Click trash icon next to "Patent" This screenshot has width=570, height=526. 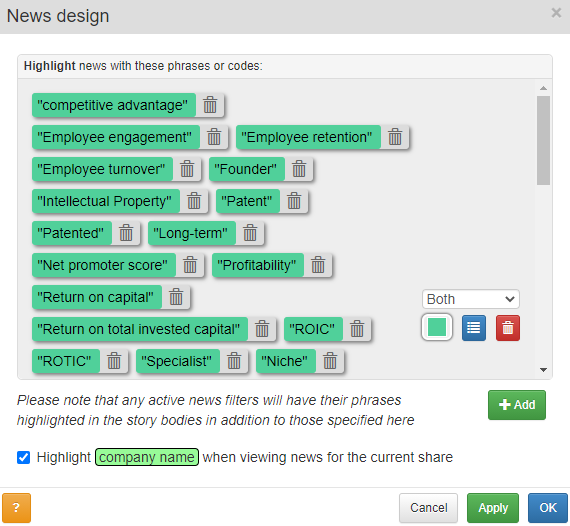point(294,201)
